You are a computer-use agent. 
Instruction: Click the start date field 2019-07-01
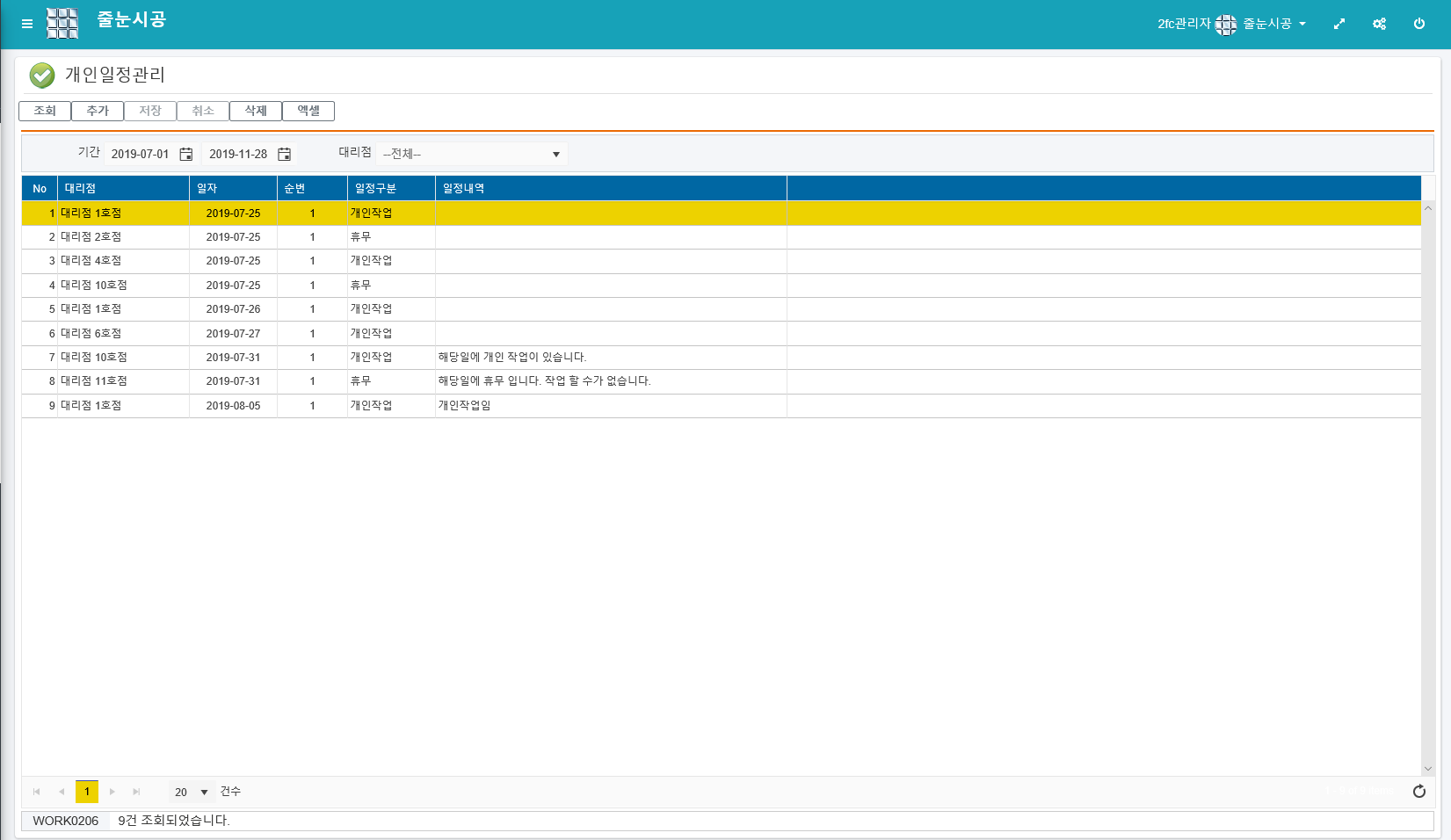[x=141, y=154]
